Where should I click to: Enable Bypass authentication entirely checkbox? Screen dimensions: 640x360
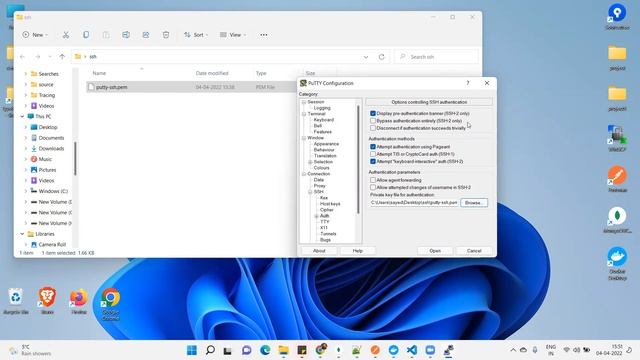click(373, 121)
